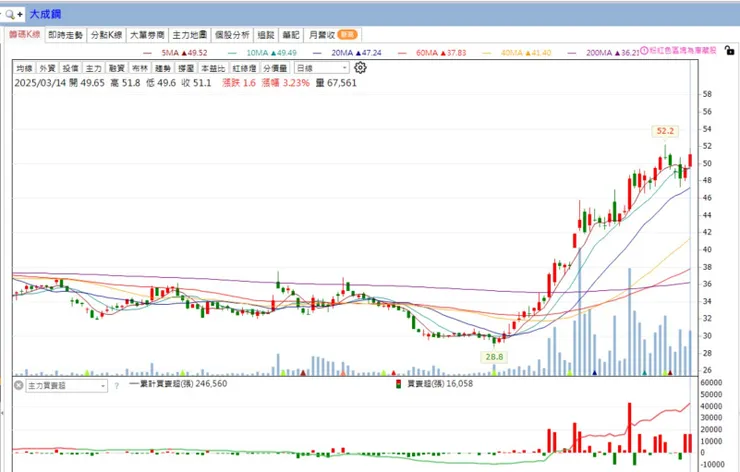Click the 漲幅 3.23% value
Viewport: 740px width, 472px height.
(x=286, y=83)
